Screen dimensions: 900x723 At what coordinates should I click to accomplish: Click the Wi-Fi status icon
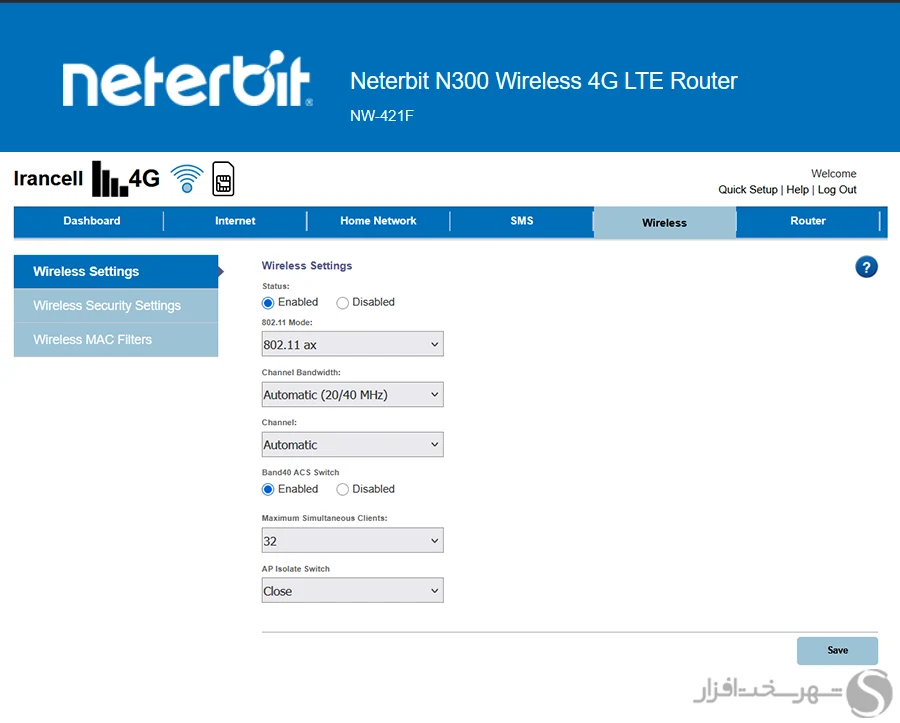click(187, 178)
